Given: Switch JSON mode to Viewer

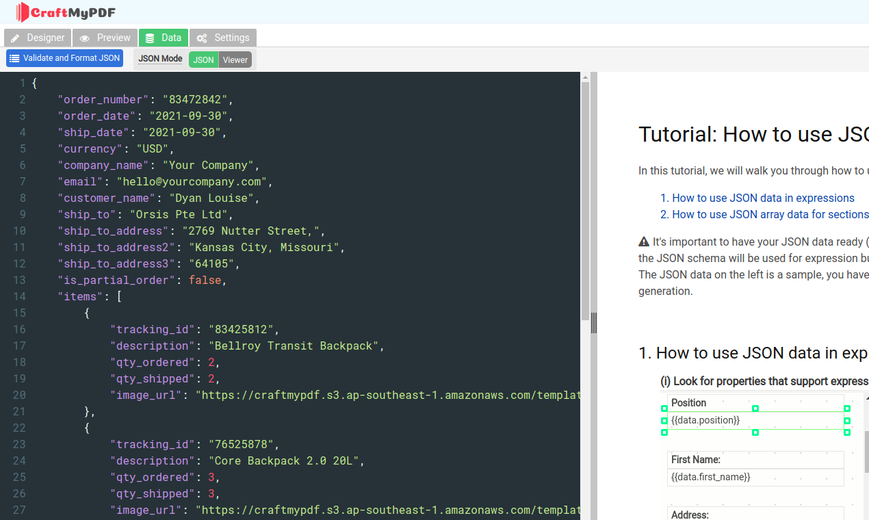Looking at the screenshot, I should [235, 60].
